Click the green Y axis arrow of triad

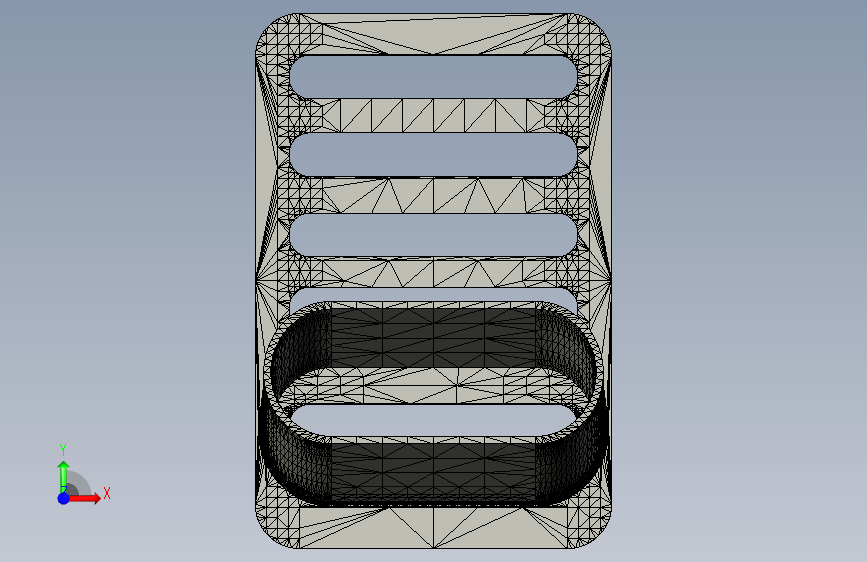(64, 477)
